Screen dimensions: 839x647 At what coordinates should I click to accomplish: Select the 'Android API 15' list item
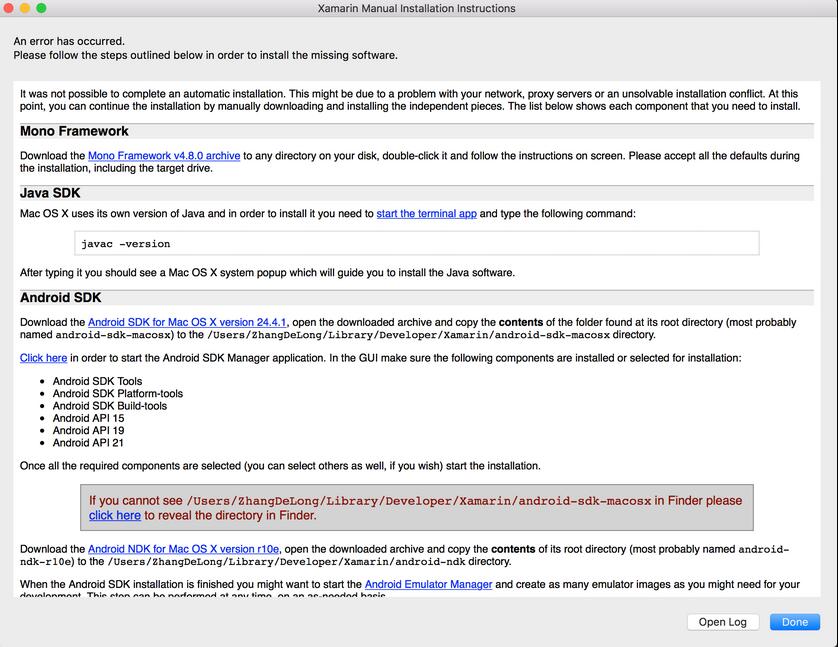pos(88,418)
